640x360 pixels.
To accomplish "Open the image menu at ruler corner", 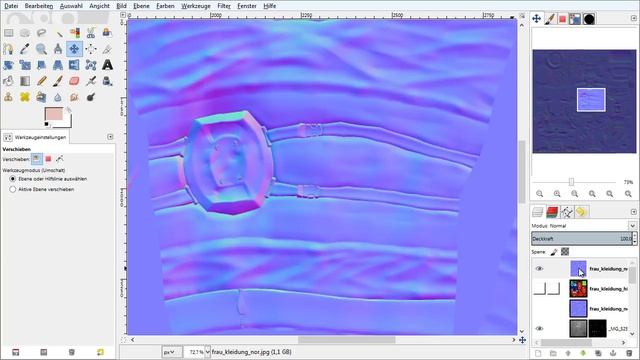I will coord(123,15).
